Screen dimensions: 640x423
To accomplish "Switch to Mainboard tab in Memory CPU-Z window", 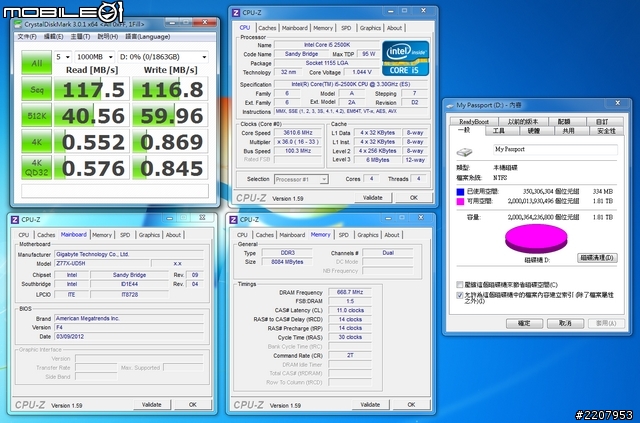I will pos(292,235).
